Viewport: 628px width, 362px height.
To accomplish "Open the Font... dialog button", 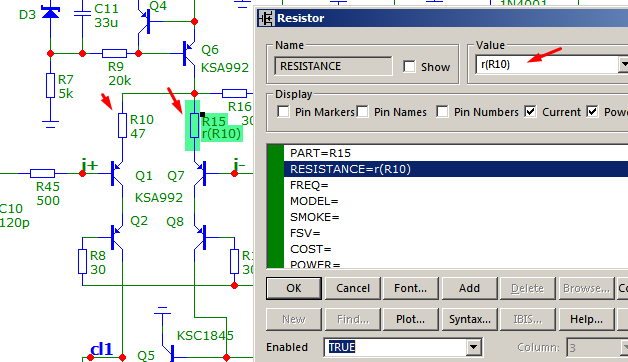I will coord(411,288).
